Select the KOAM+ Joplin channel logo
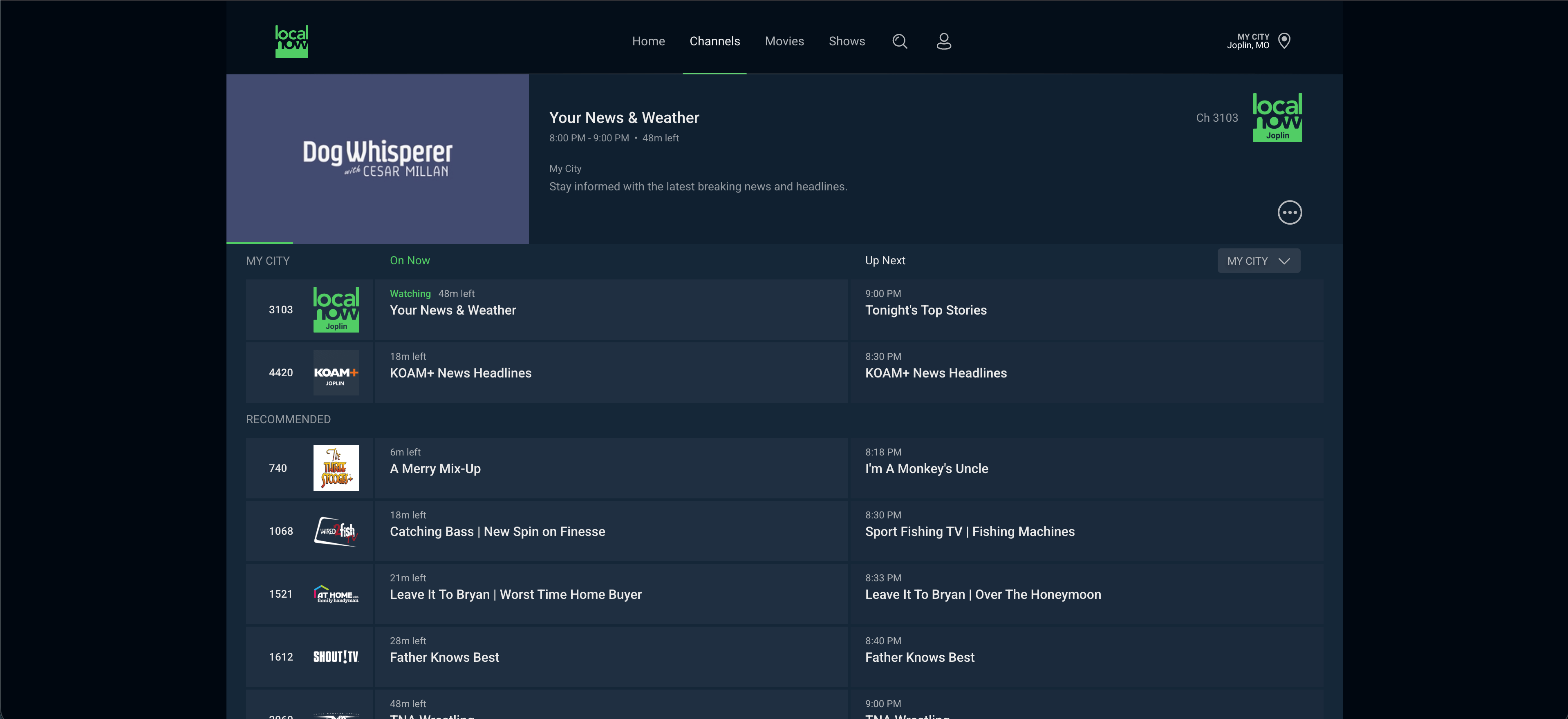 point(336,373)
